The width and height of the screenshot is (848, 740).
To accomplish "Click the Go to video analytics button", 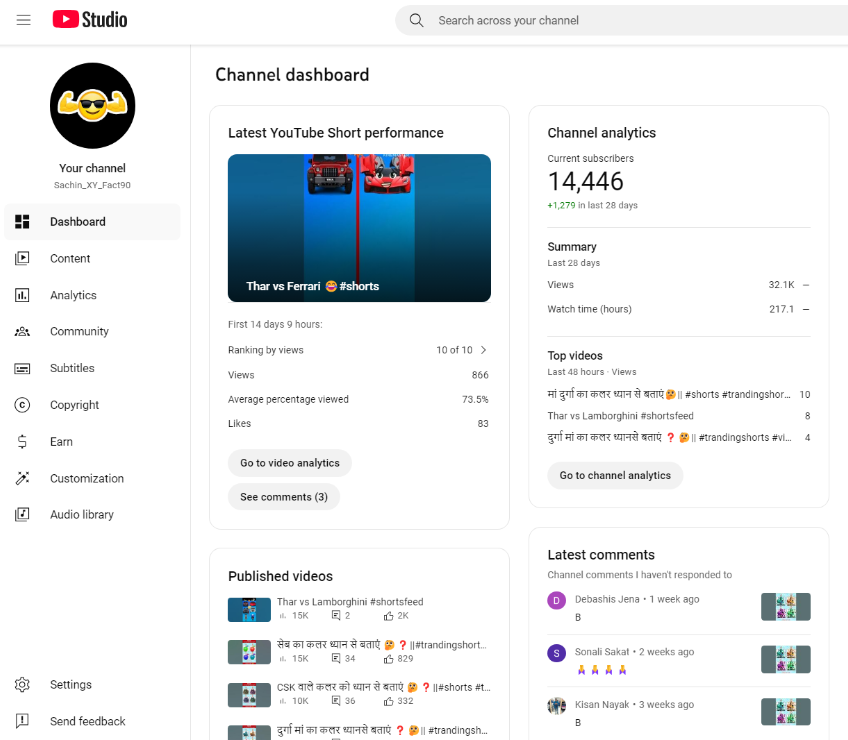I will 290,463.
